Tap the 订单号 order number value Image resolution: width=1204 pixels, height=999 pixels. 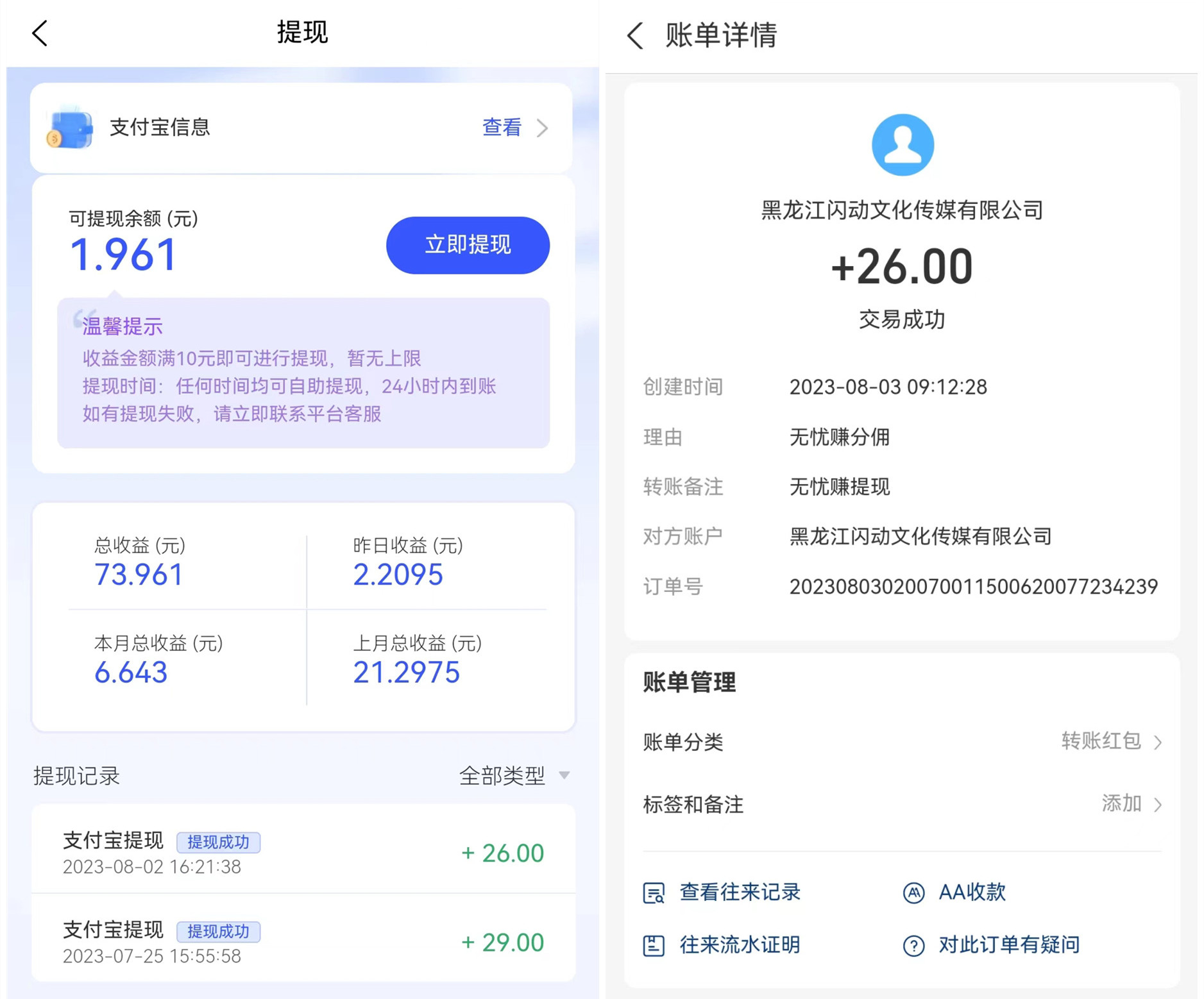pos(972,585)
